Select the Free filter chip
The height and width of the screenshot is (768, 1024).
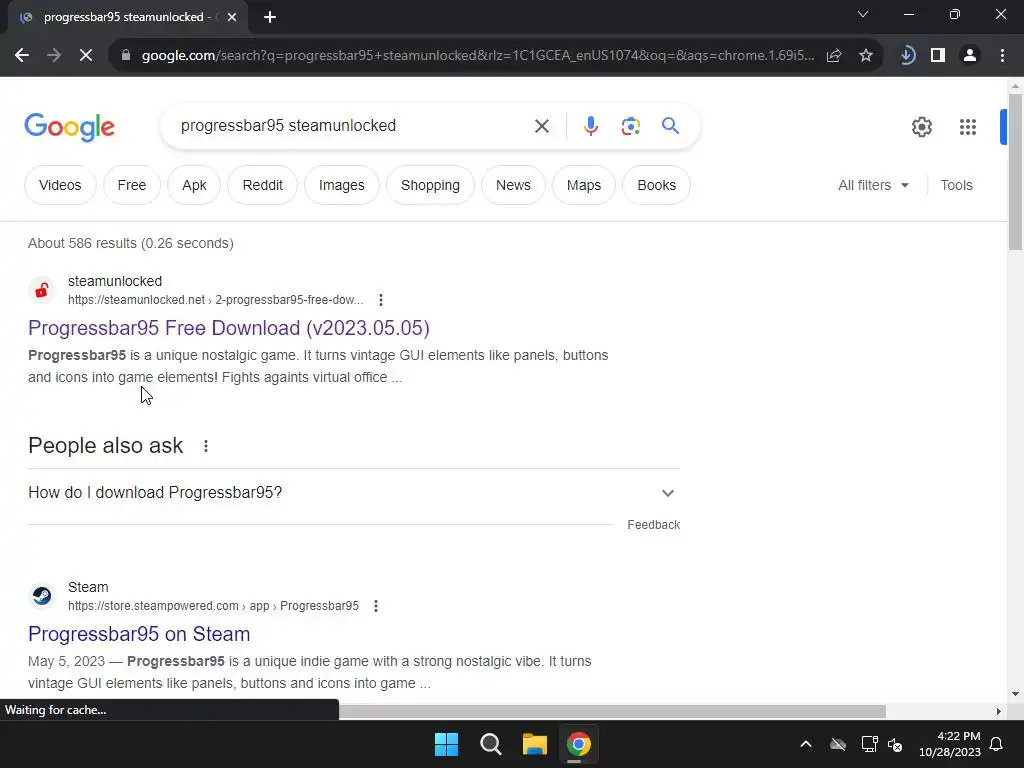pos(132,185)
